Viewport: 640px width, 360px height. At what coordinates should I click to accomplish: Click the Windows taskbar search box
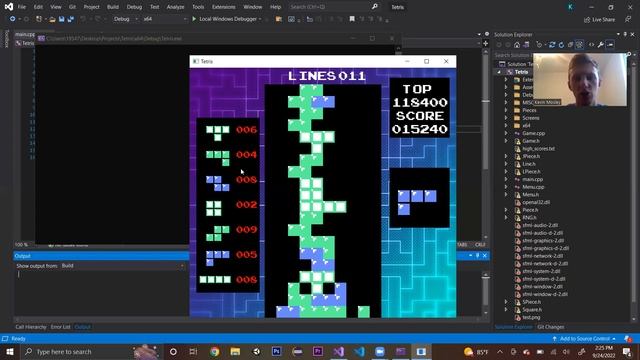pyautogui.click(x=91, y=352)
